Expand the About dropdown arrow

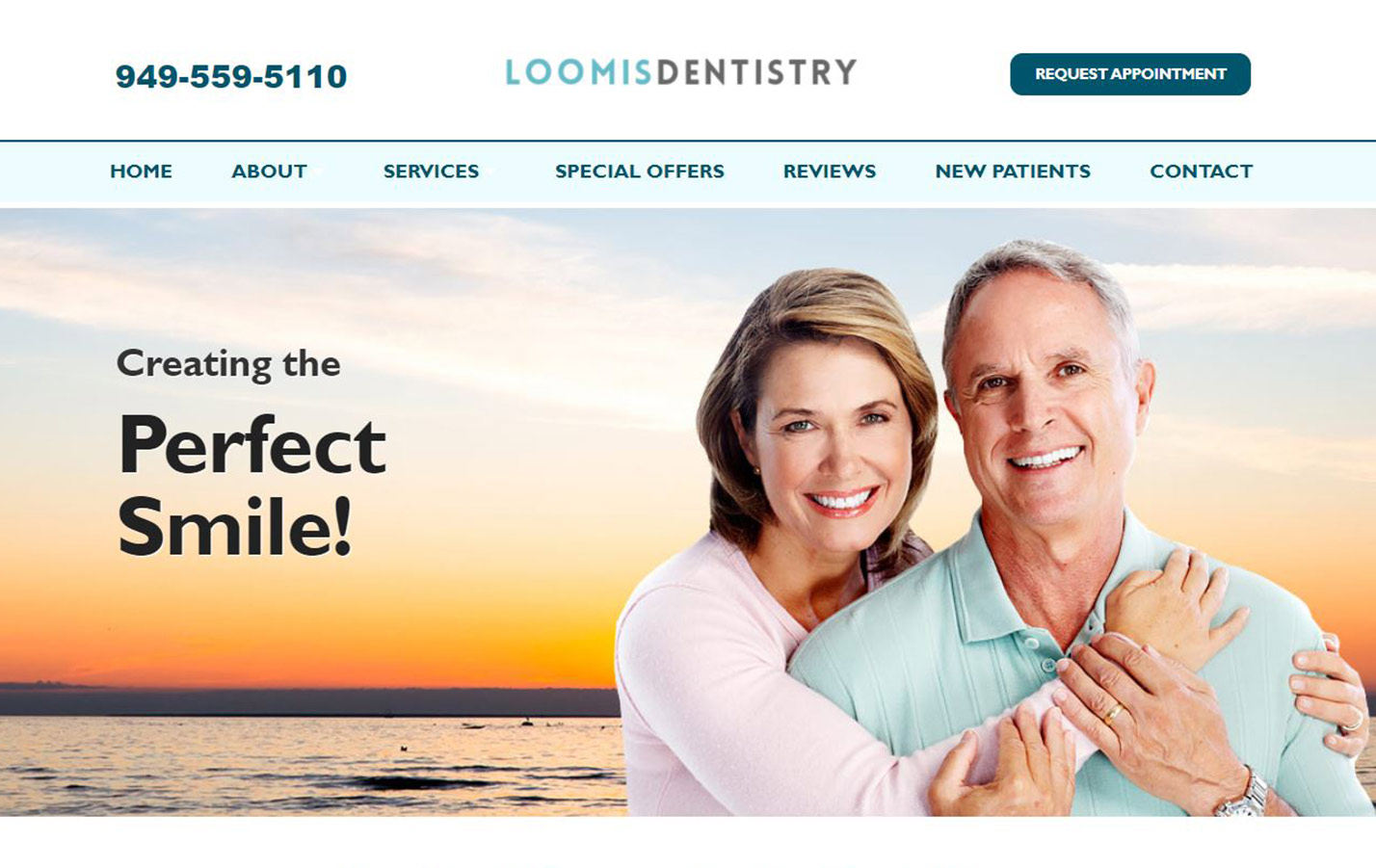[x=318, y=172]
